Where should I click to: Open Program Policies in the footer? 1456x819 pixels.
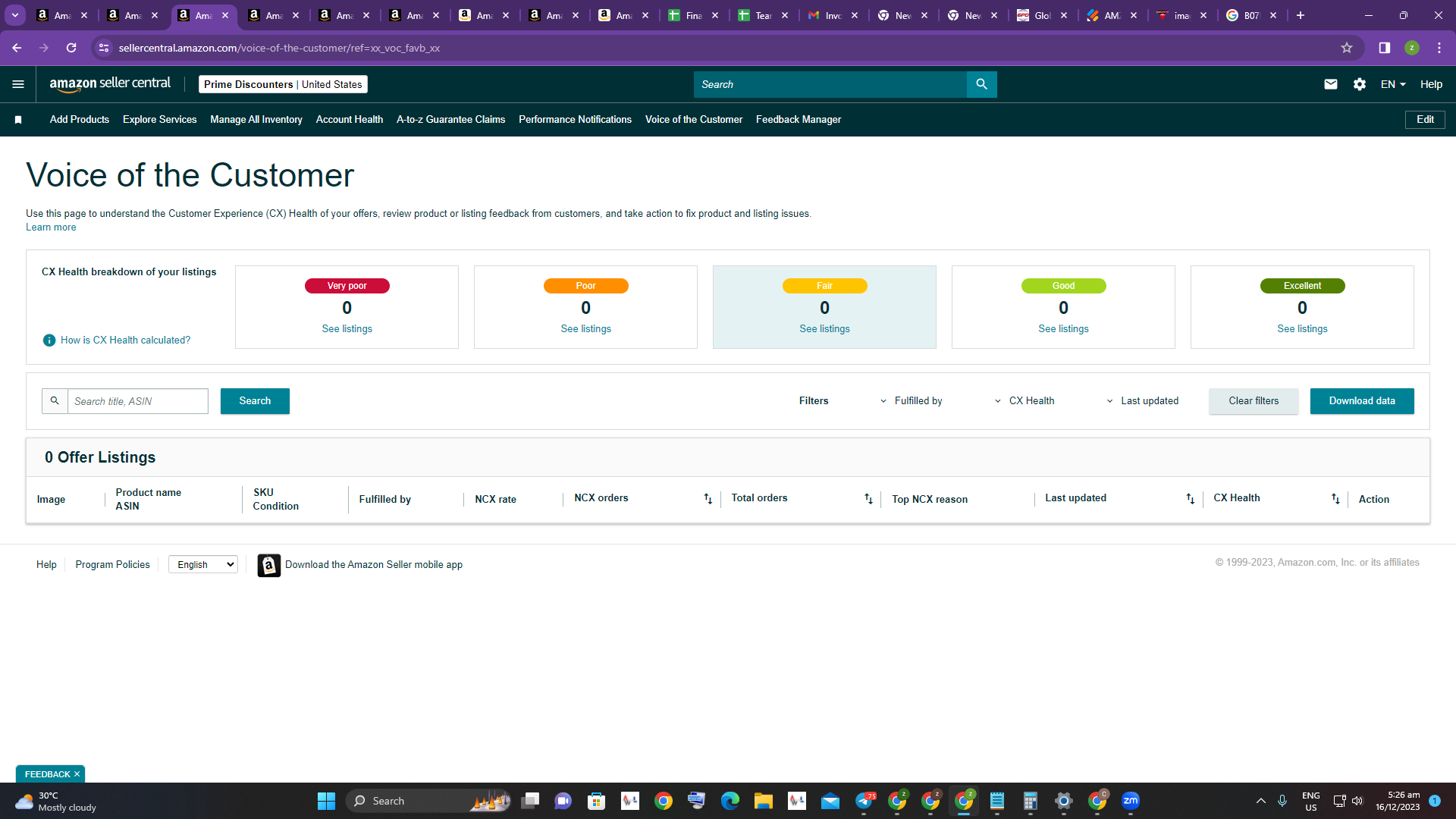coord(113,565)
